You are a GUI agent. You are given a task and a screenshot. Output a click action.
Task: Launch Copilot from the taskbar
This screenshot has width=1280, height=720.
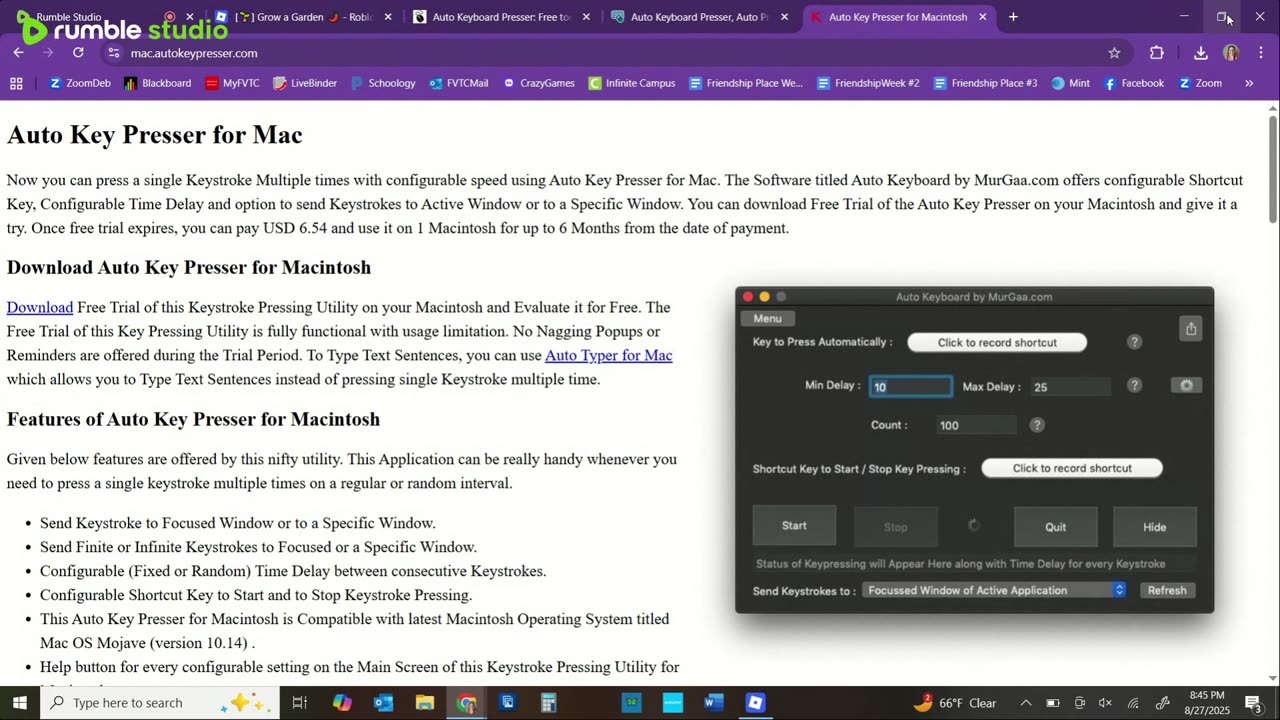point(342,702)
